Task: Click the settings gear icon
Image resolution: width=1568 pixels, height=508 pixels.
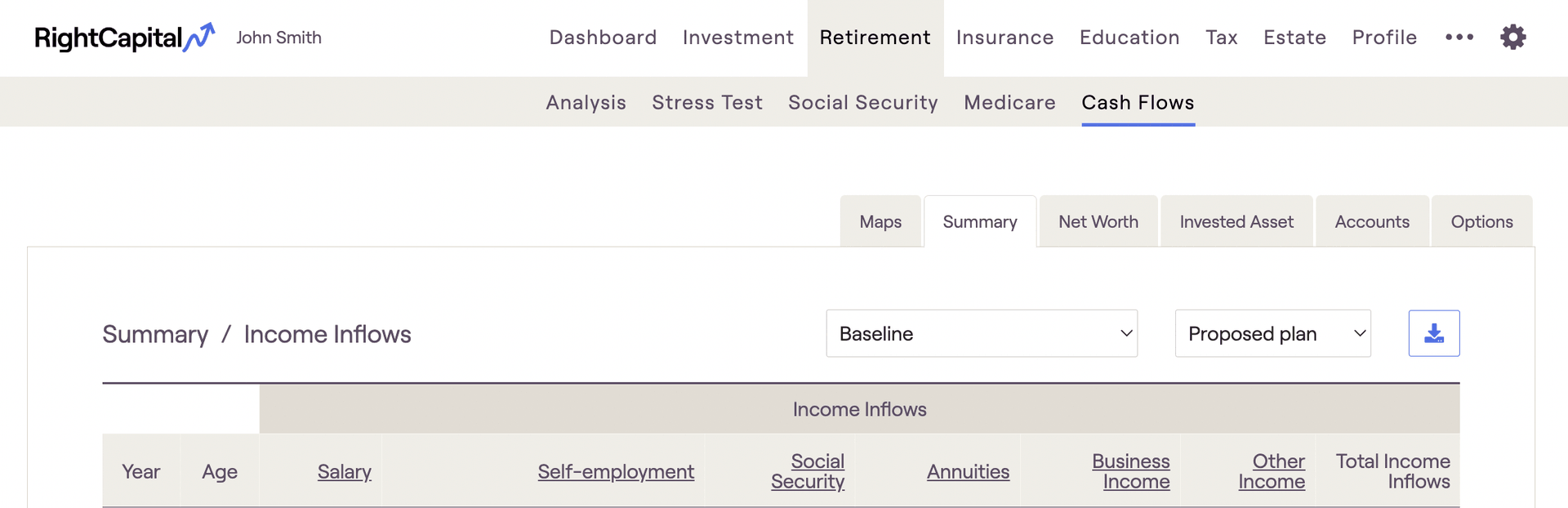Action: point(1512,38)
